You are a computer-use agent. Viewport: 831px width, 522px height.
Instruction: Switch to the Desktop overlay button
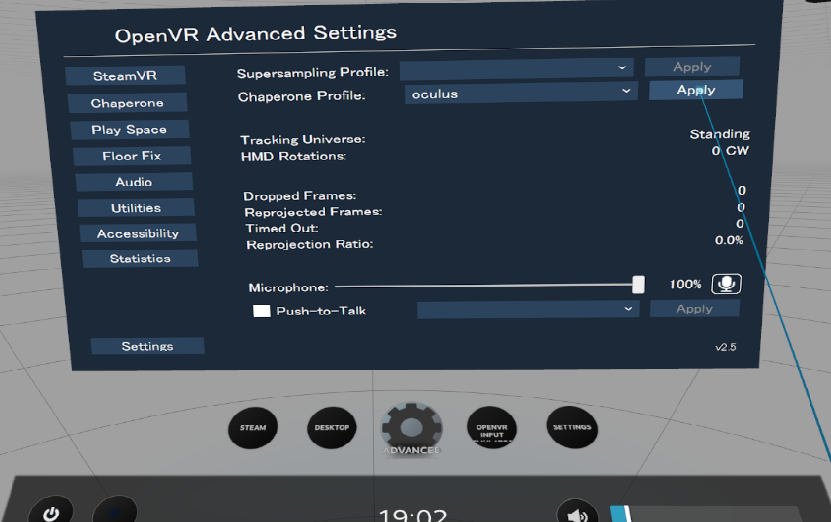tap(332, 428)
